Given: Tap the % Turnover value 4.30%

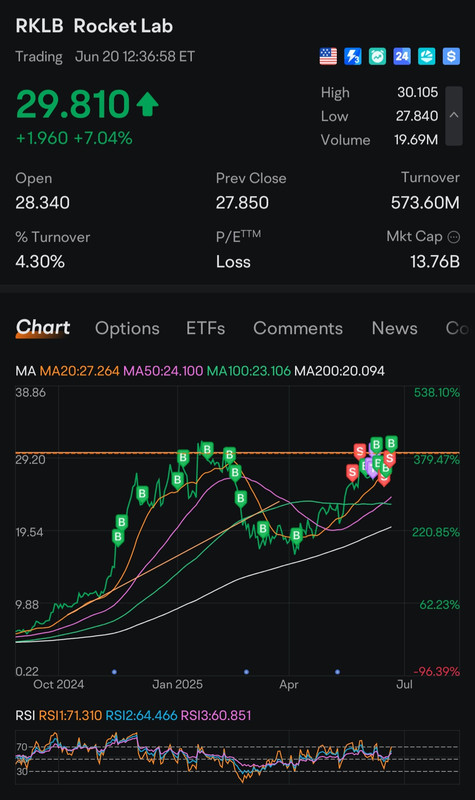Looking at the screenshot, I should tap(40, 262).
